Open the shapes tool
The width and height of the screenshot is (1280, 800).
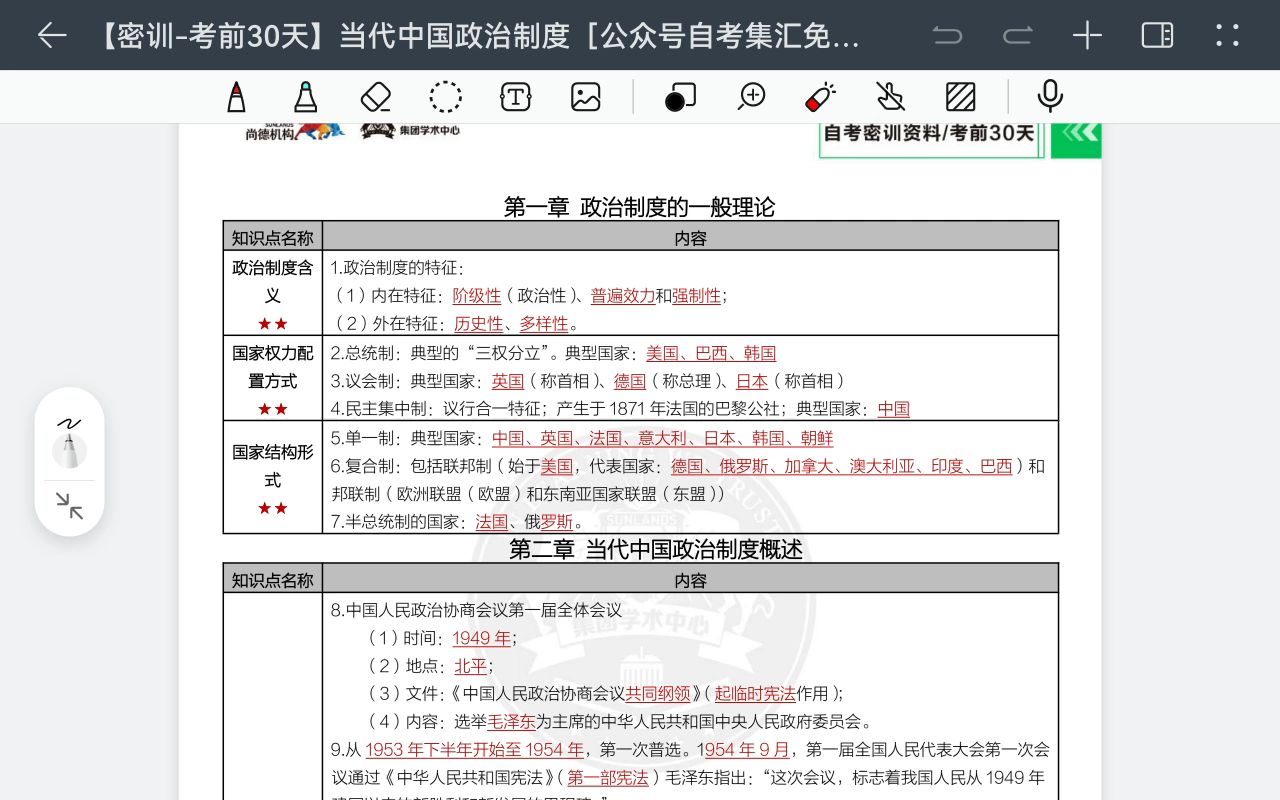680,97
